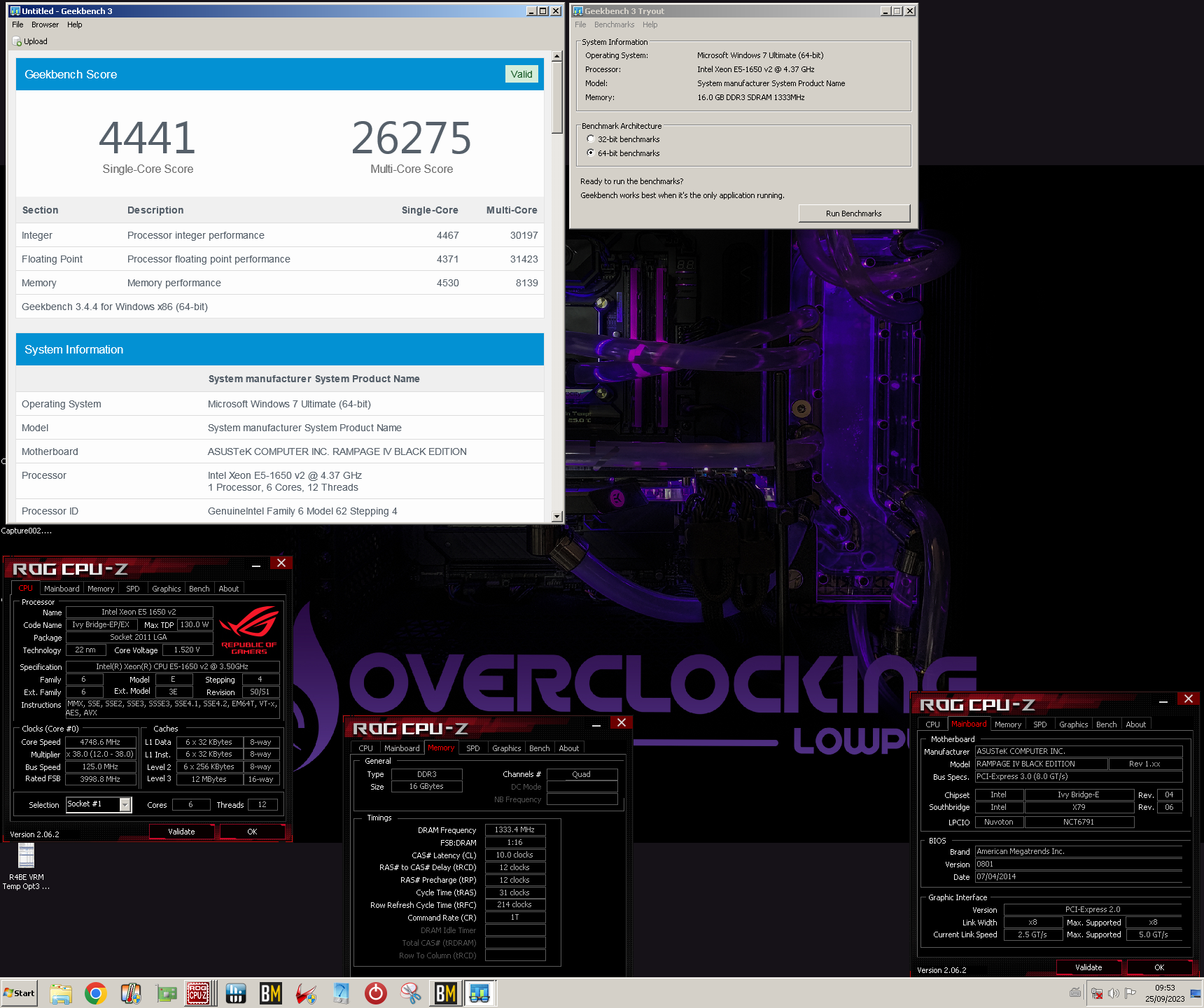Open the Benchmarks menu in Geekbench 3 Tryout
1204x1008 pixels.
(614, 24)
